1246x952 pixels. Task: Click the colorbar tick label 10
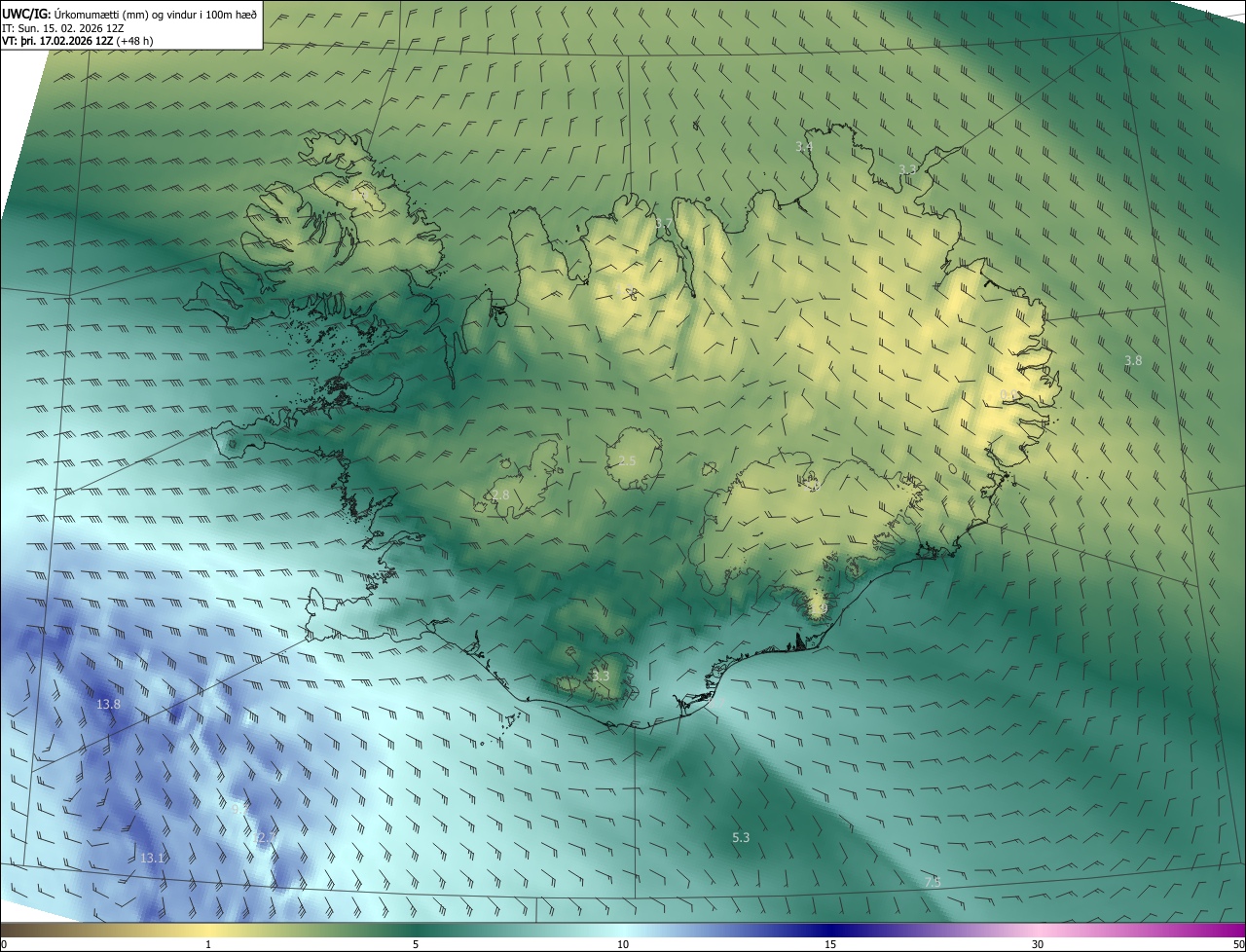tap(623, 944)
